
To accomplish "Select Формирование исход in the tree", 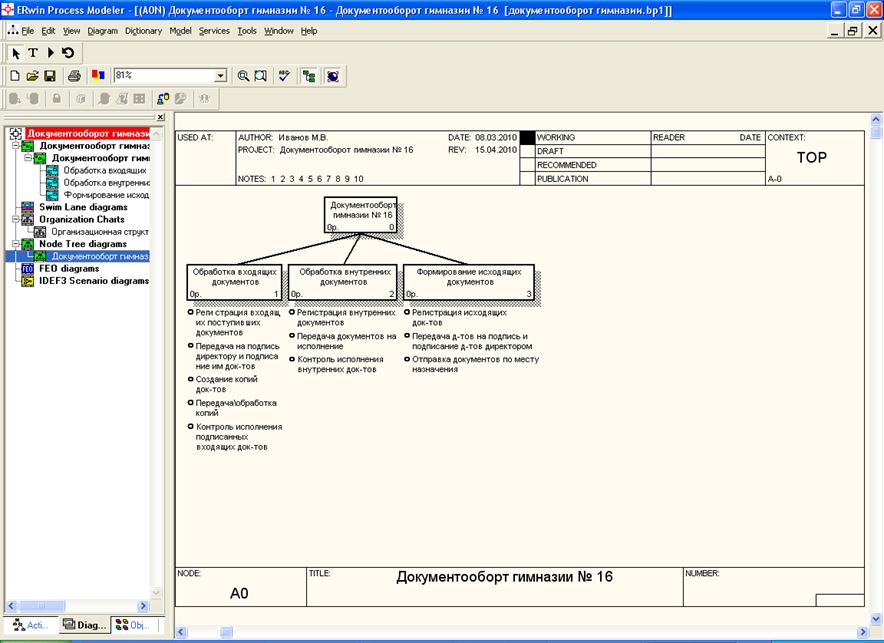I will click(106, 195).
